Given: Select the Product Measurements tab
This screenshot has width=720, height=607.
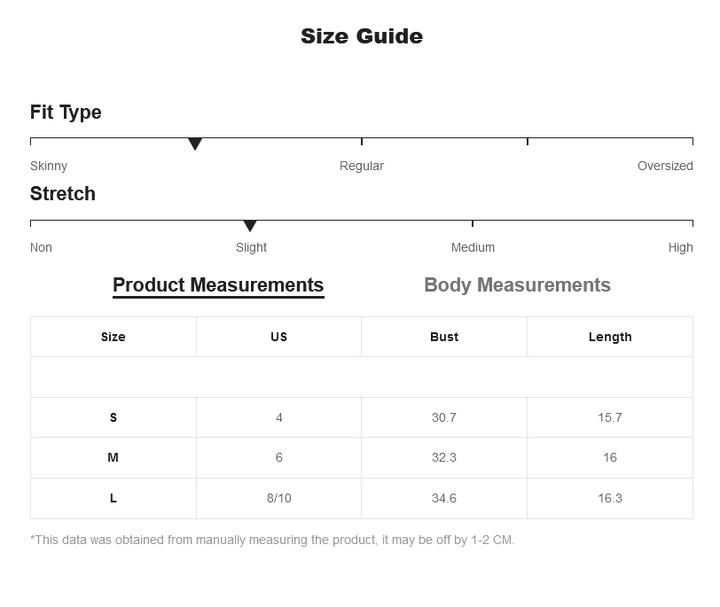Looking at the screenshot, I should point(218,285).
